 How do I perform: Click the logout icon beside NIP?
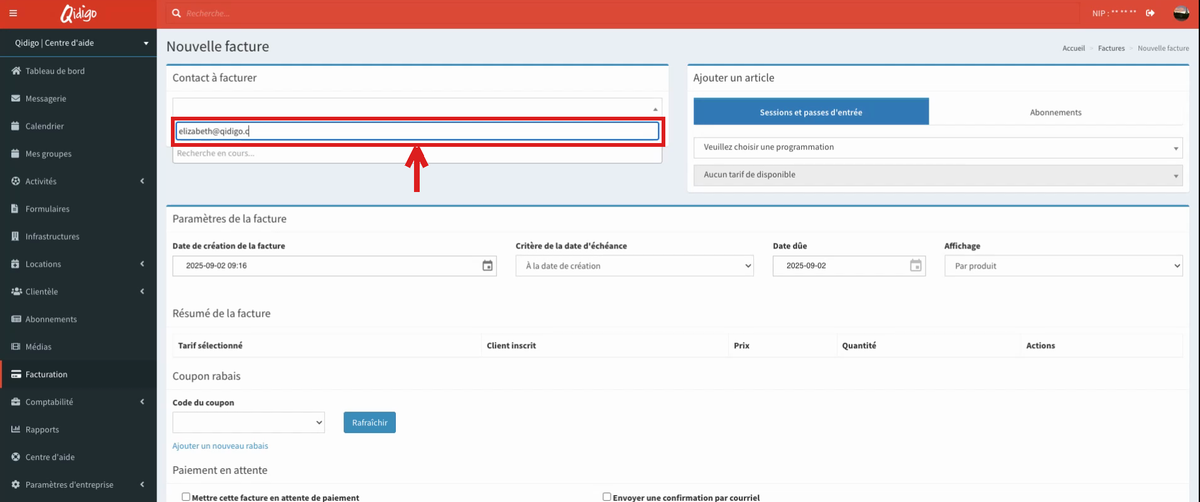[1150, 13]
